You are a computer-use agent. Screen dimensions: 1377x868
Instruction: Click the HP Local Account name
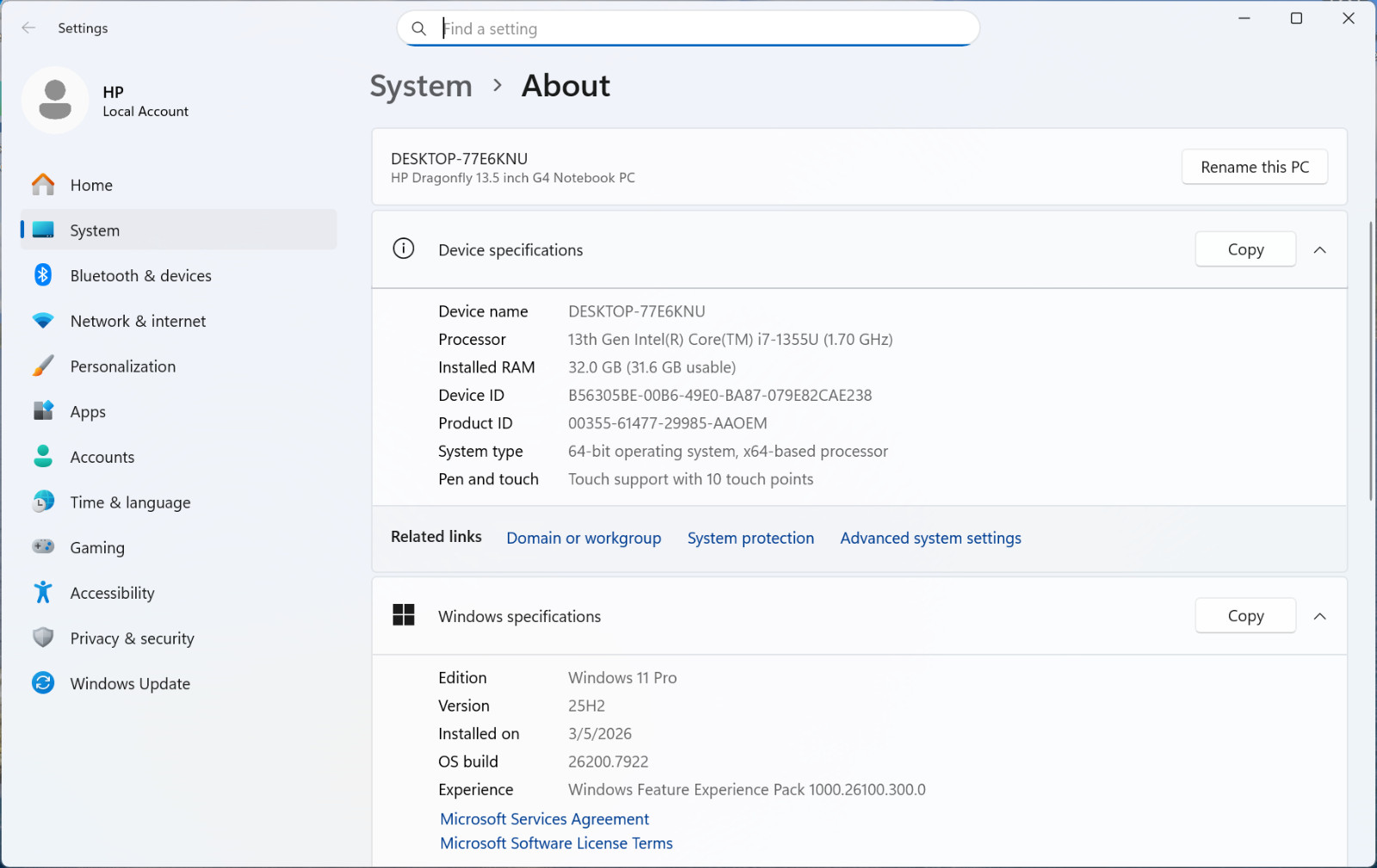click(x=145, y=101)
